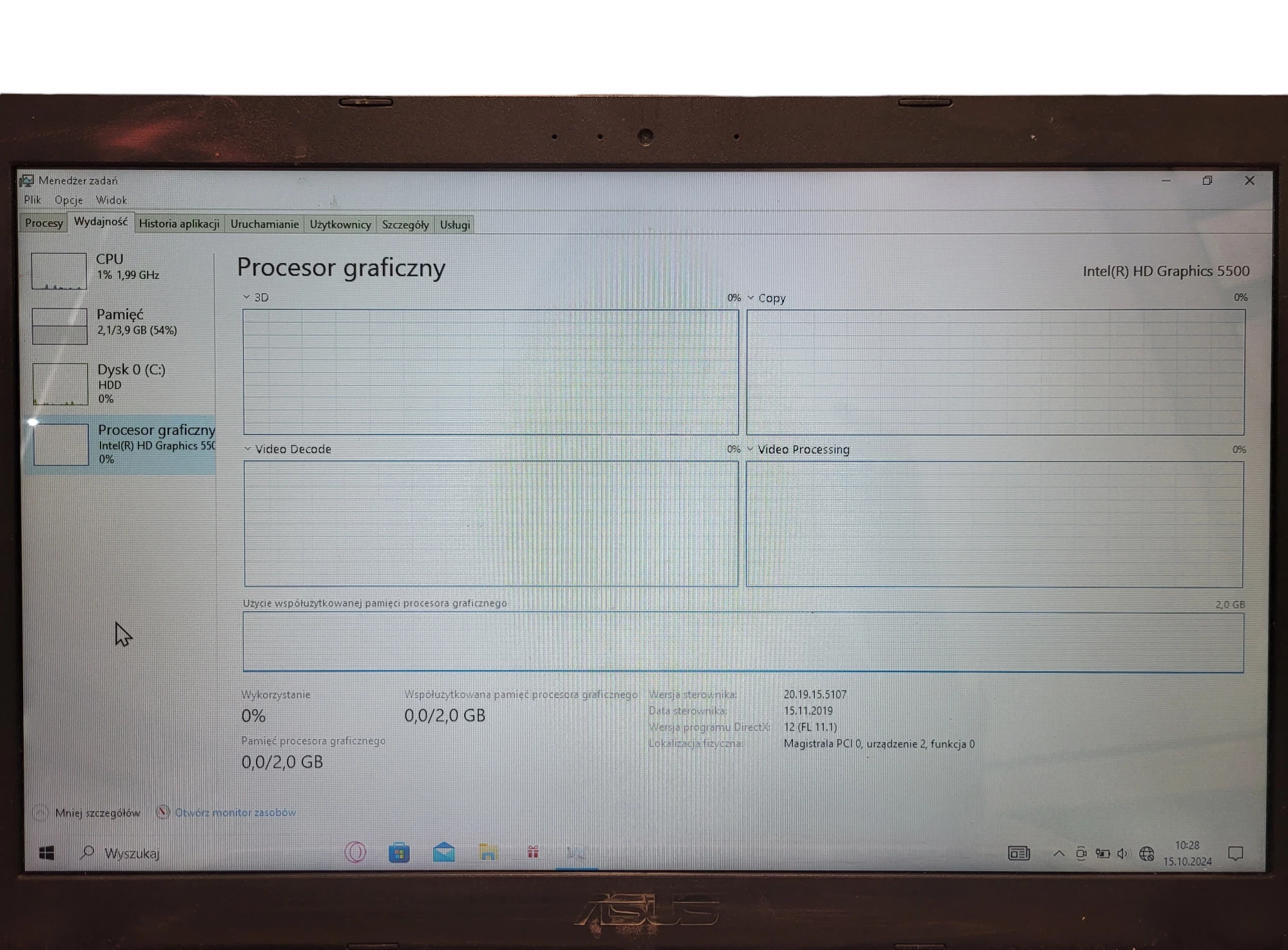Image resolution: width=1288 pixels, height=950 pixels.
Task: Click driver version 20.19.15.5107
Action: point(815,694)
